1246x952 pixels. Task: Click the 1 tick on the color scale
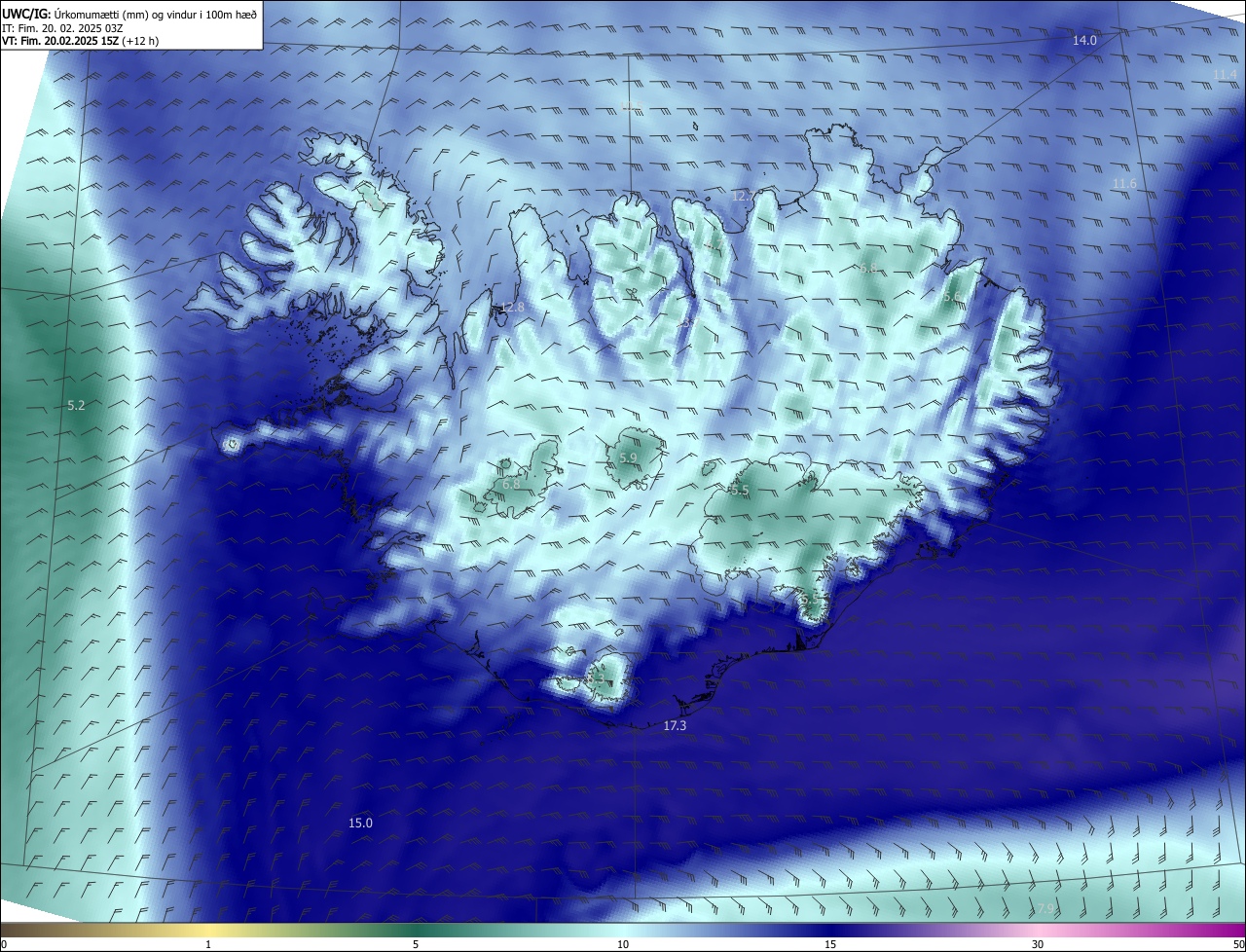coord(208,944)
